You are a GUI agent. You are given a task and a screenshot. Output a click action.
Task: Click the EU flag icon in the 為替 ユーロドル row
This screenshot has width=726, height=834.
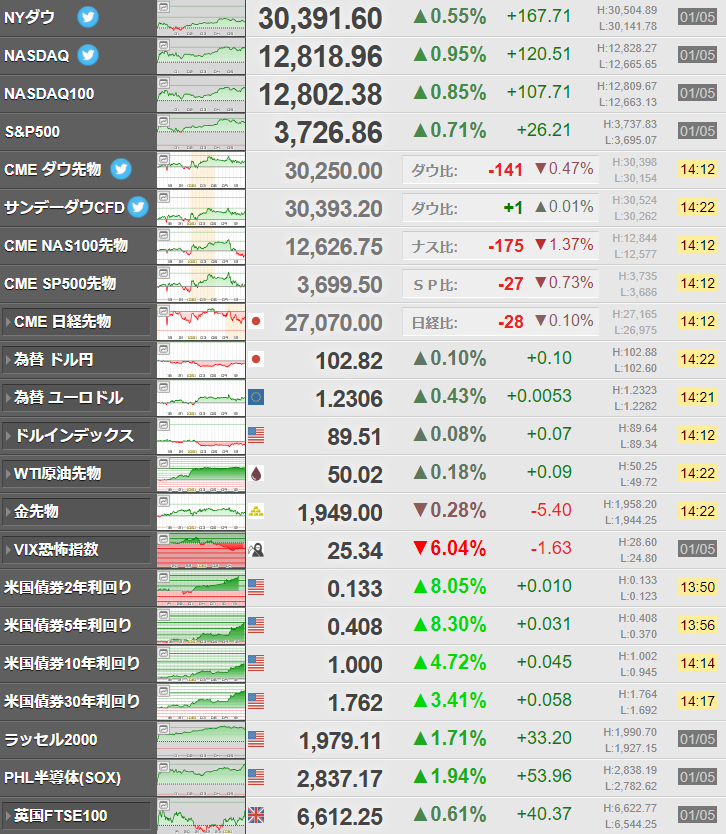coord(256,397)
